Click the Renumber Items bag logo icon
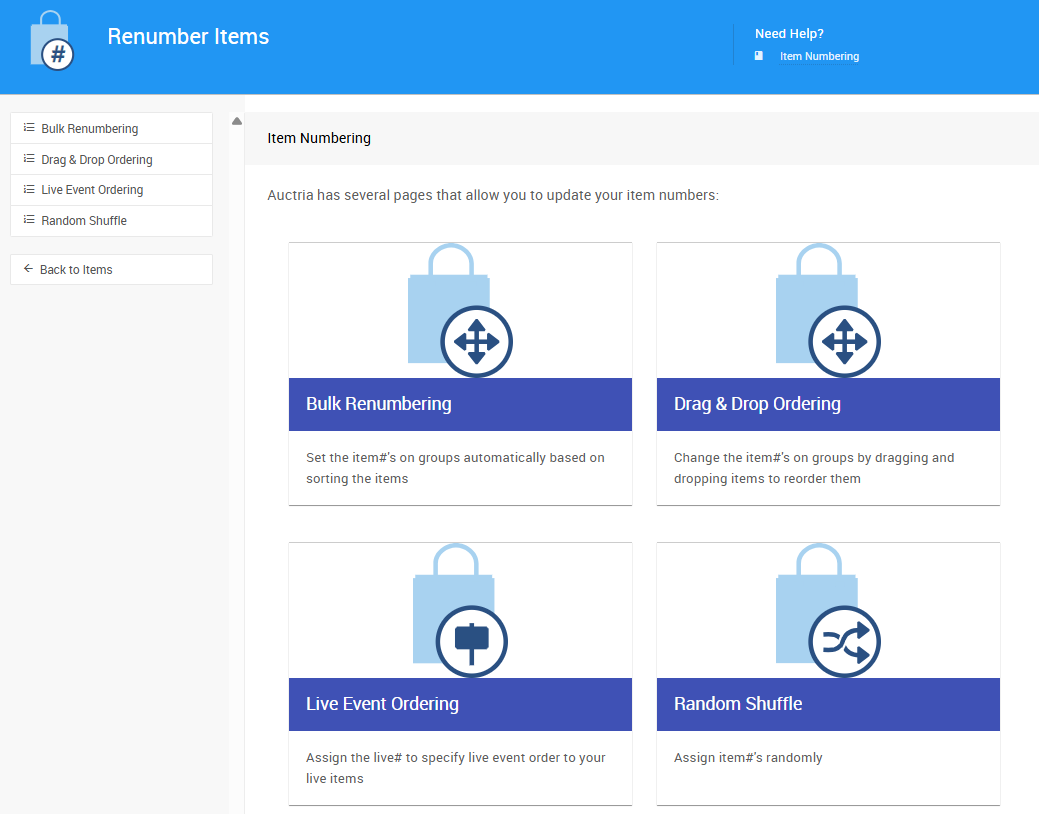Screen dimensions: 1039x814 (x=52, y=42)
